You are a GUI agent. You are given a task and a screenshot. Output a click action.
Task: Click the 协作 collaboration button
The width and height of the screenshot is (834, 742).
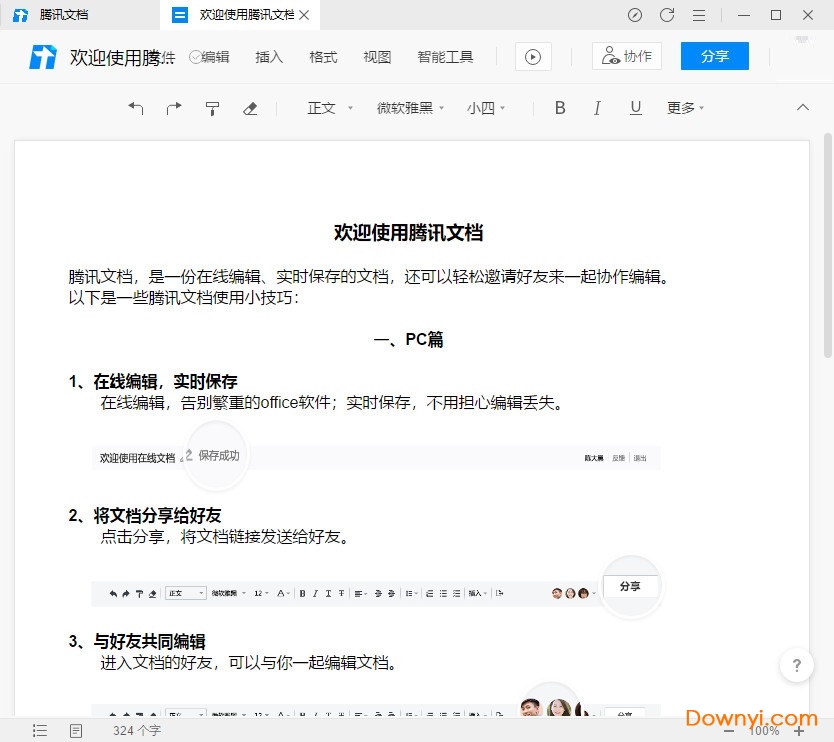coord(626,56)
